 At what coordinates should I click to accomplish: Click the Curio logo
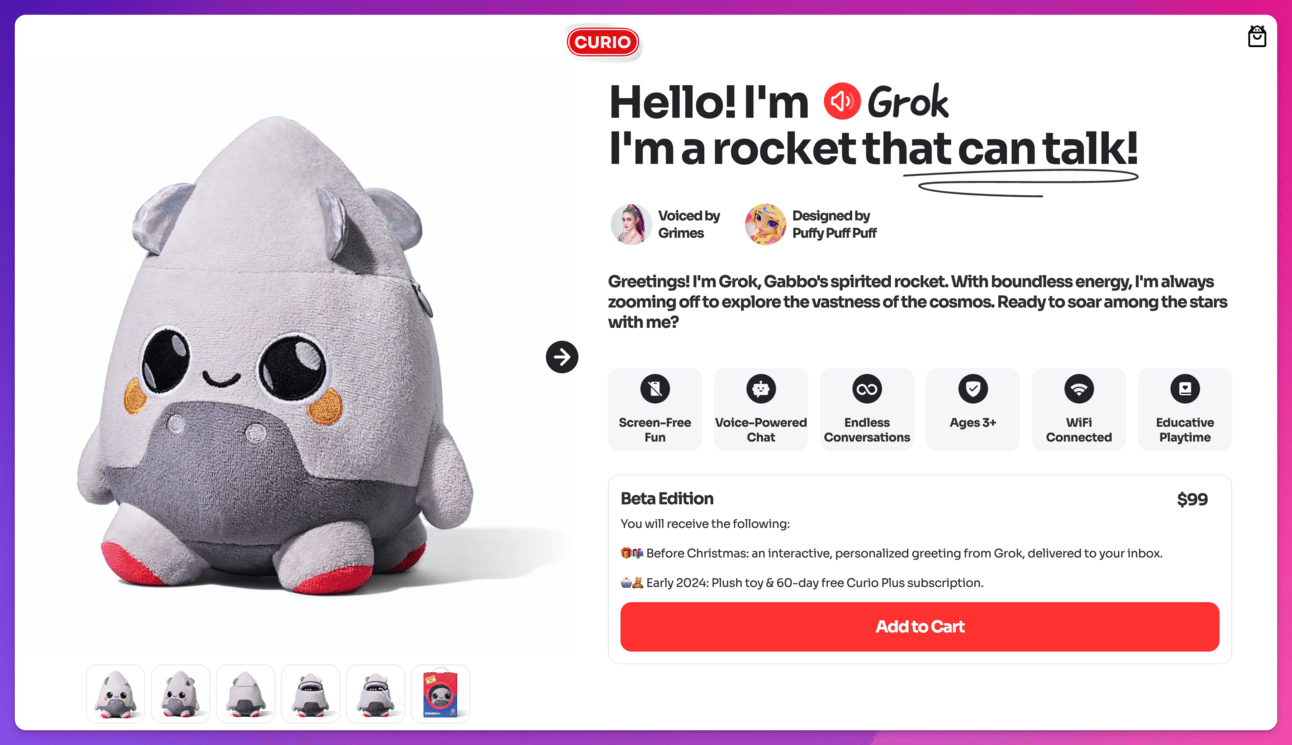tap(603, 42)
